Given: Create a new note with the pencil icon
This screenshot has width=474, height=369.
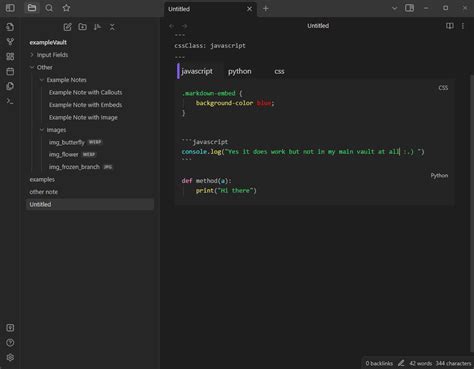Looking at the screenshot, I should tap(67, 27).
